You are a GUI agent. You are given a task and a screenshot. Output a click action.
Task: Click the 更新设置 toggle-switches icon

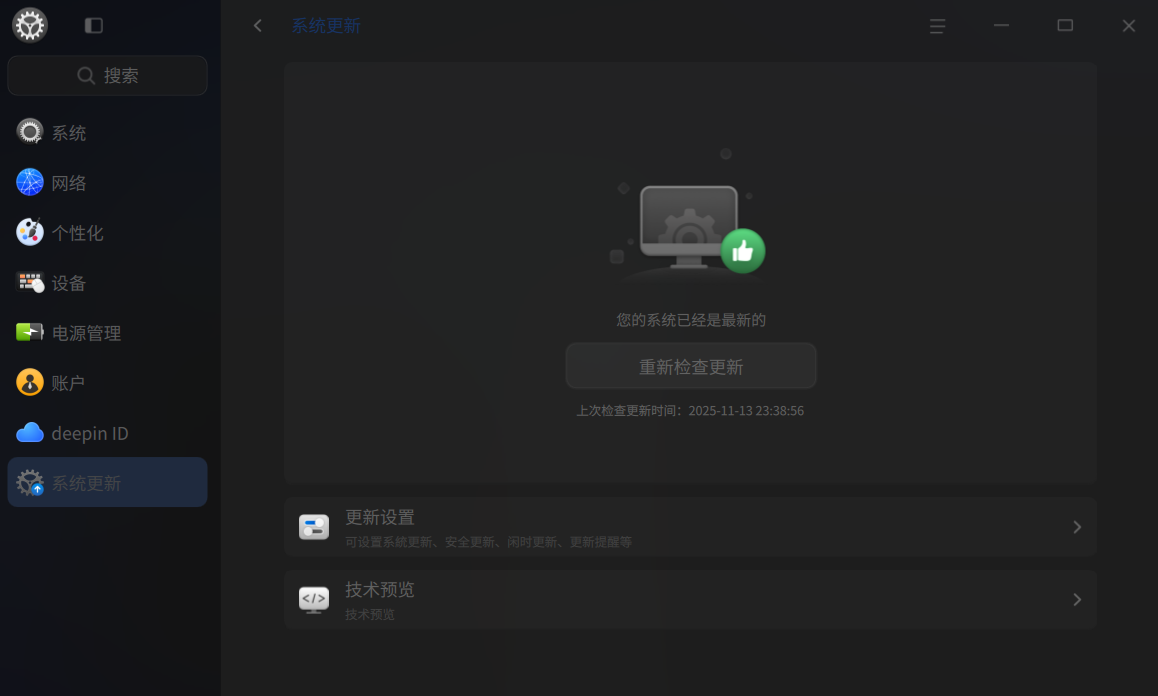click(314, 527)
